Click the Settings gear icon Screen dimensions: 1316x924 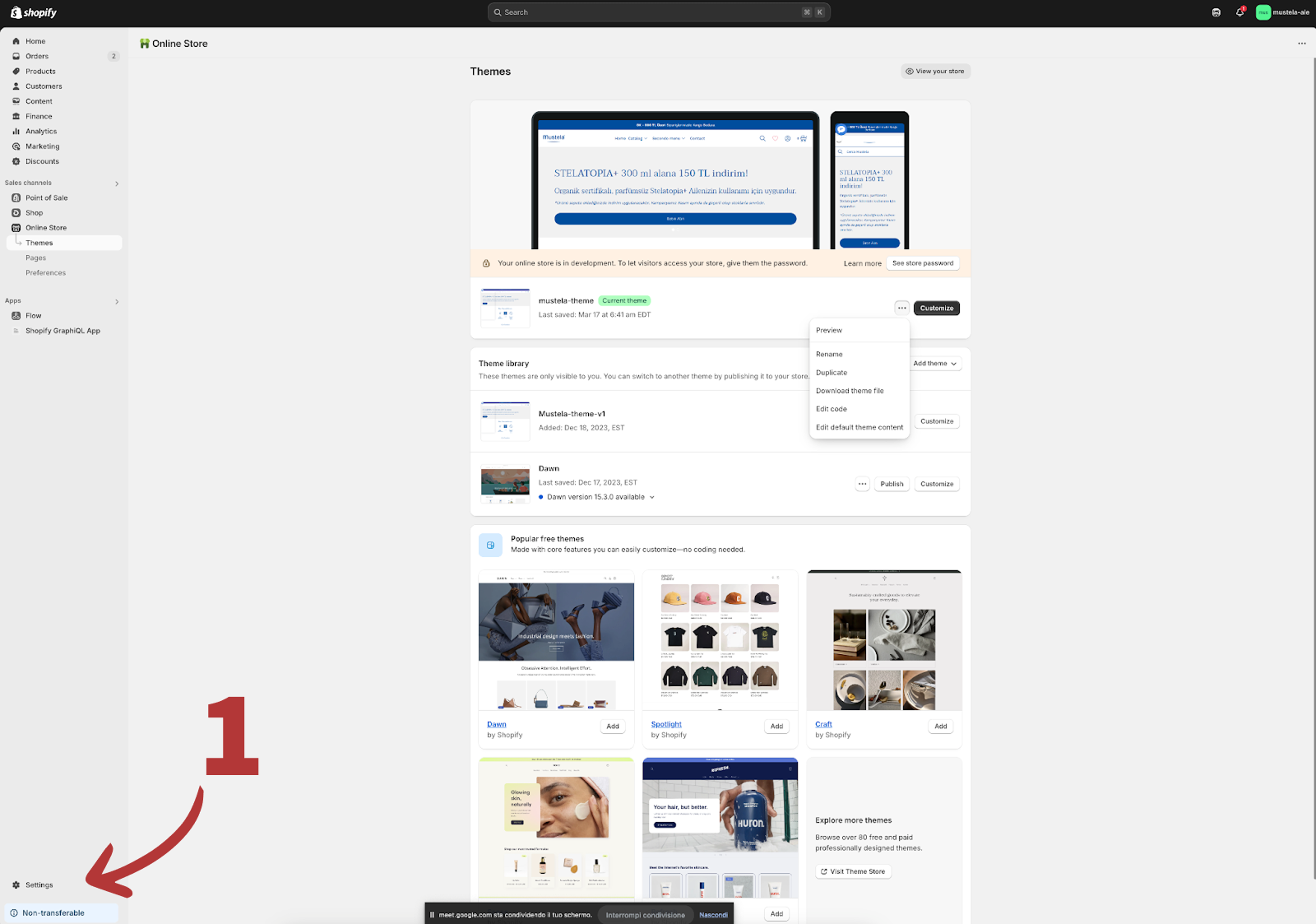pos(16,885)
